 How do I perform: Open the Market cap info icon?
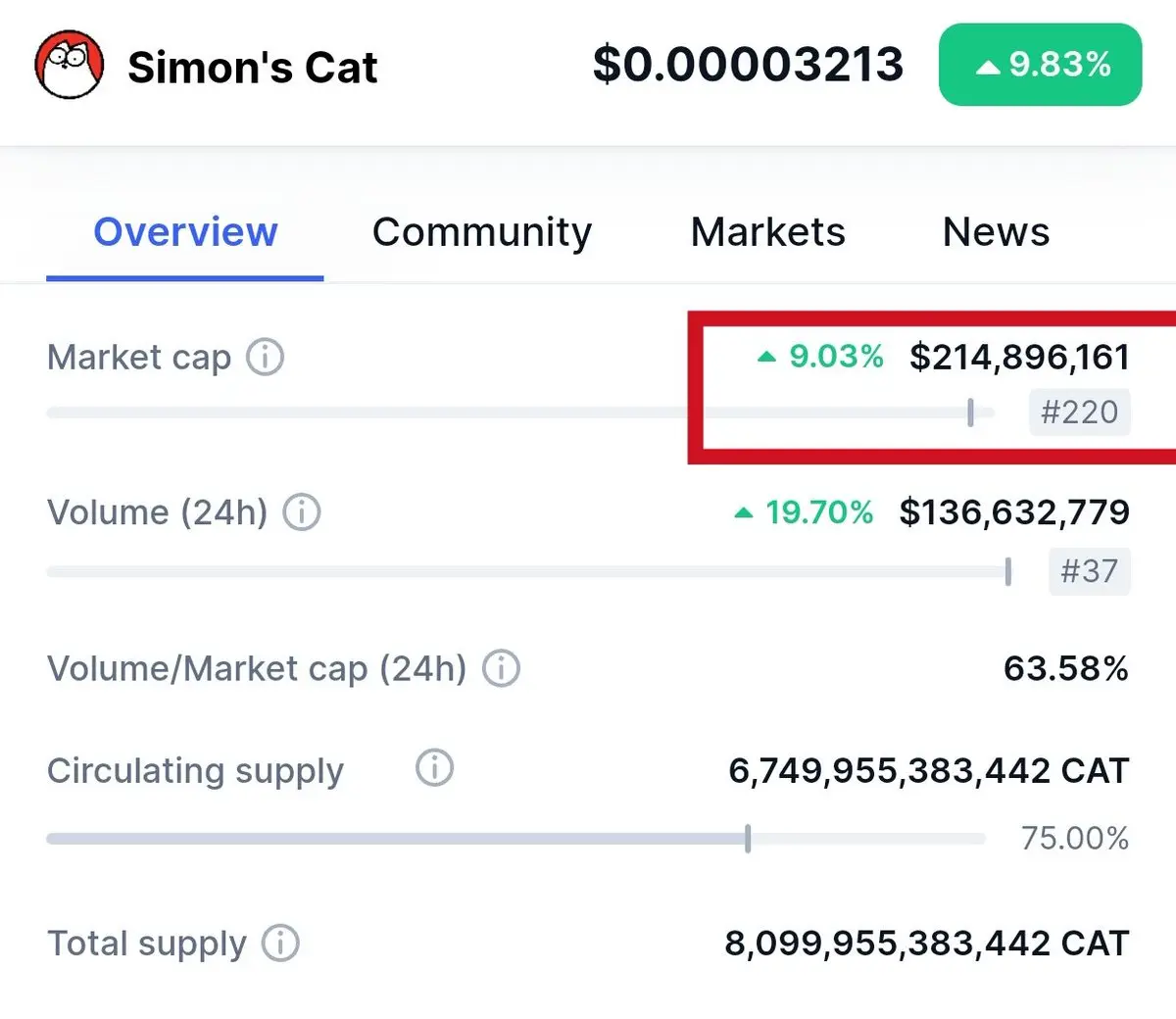[266, 358]
